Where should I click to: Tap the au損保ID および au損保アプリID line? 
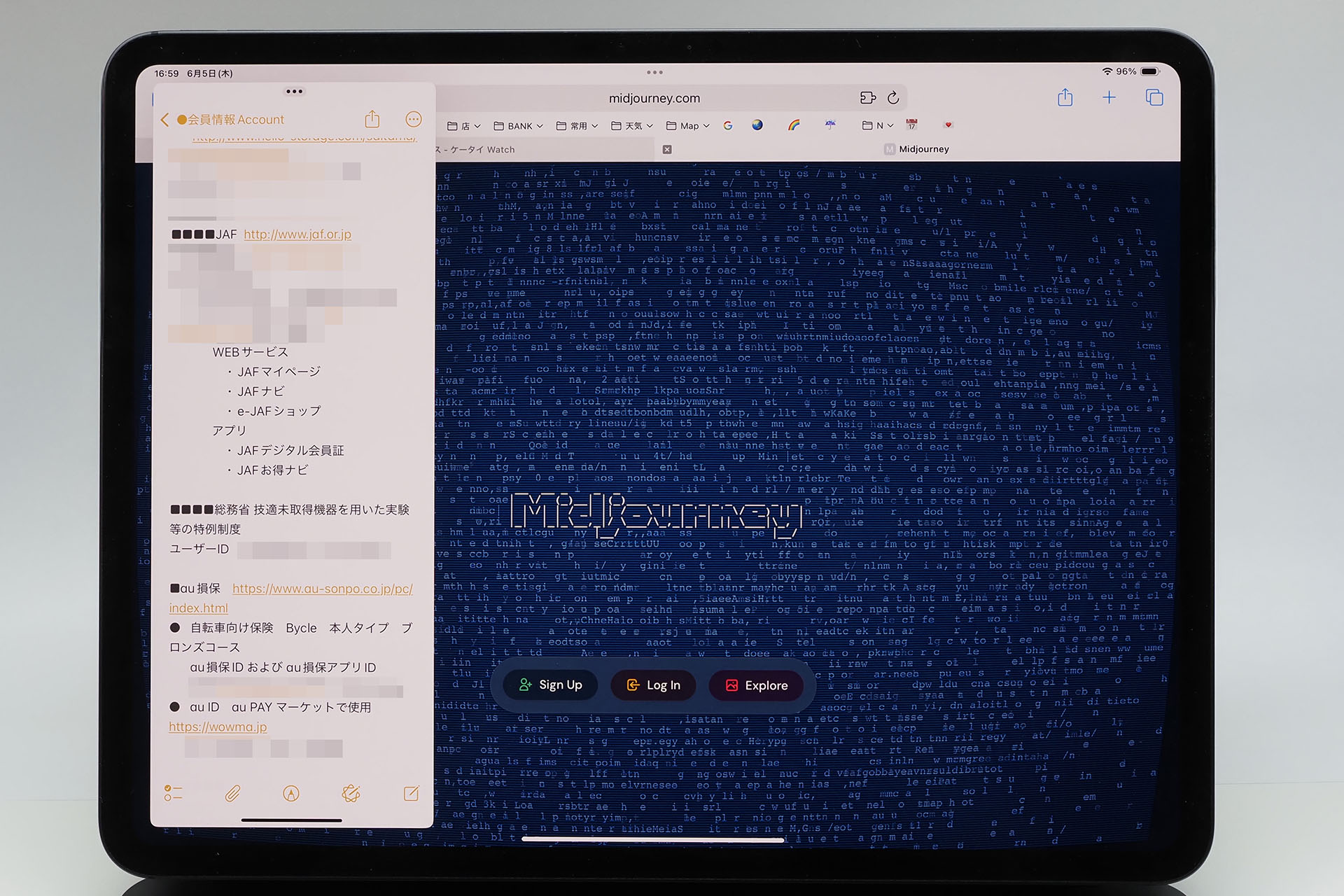(283, 667)
